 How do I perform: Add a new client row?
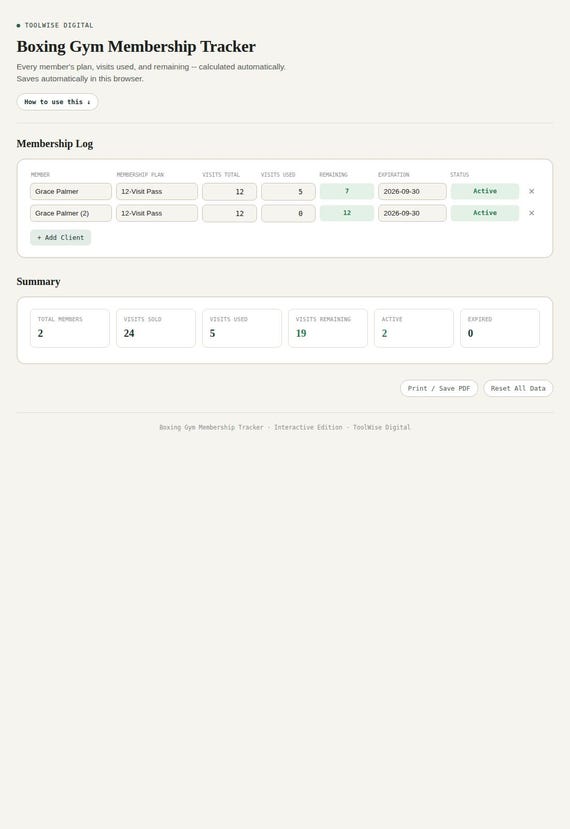pyautogui.click(x=60, y=237)
